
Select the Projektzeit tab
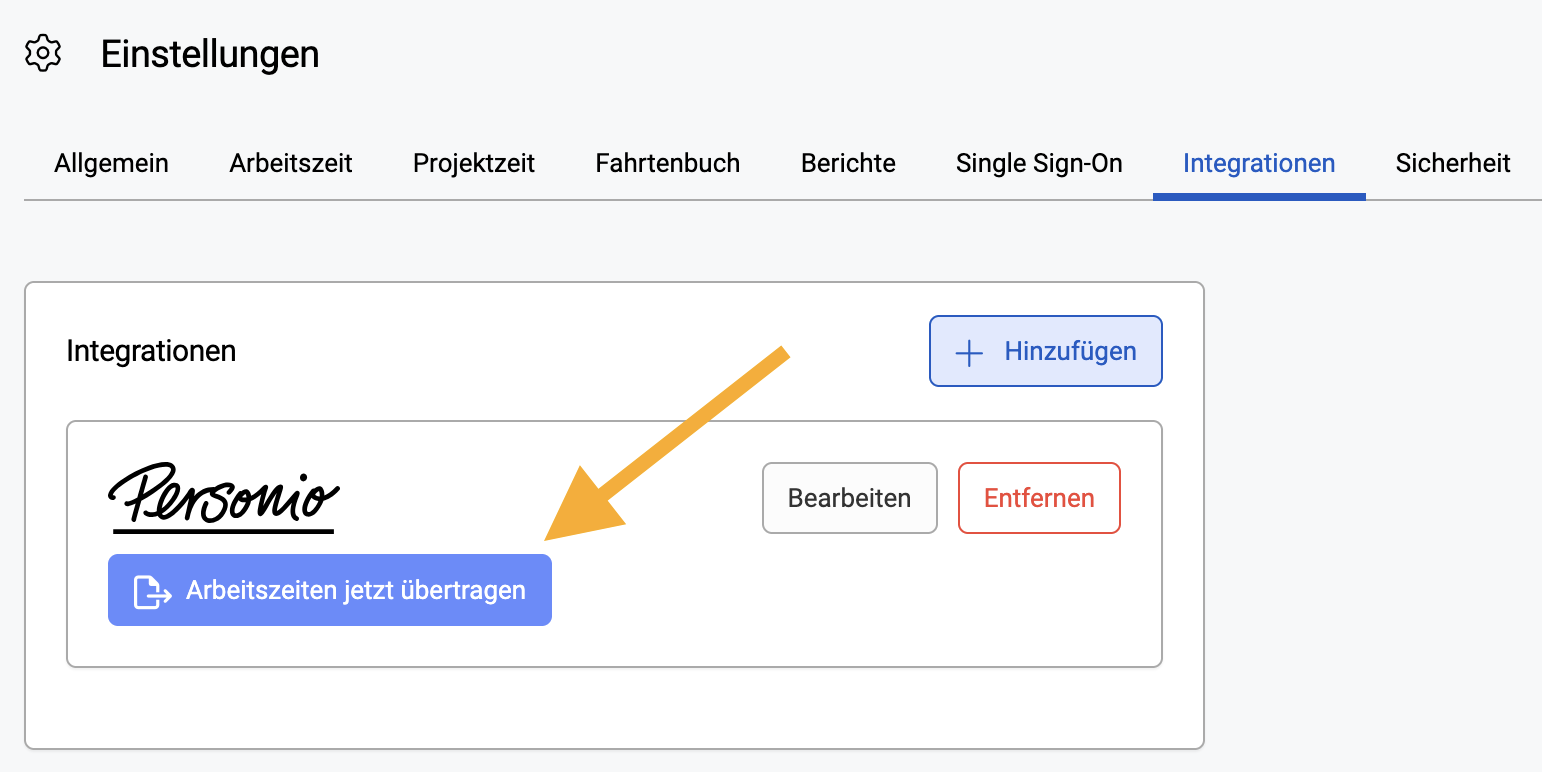(474, 163)
